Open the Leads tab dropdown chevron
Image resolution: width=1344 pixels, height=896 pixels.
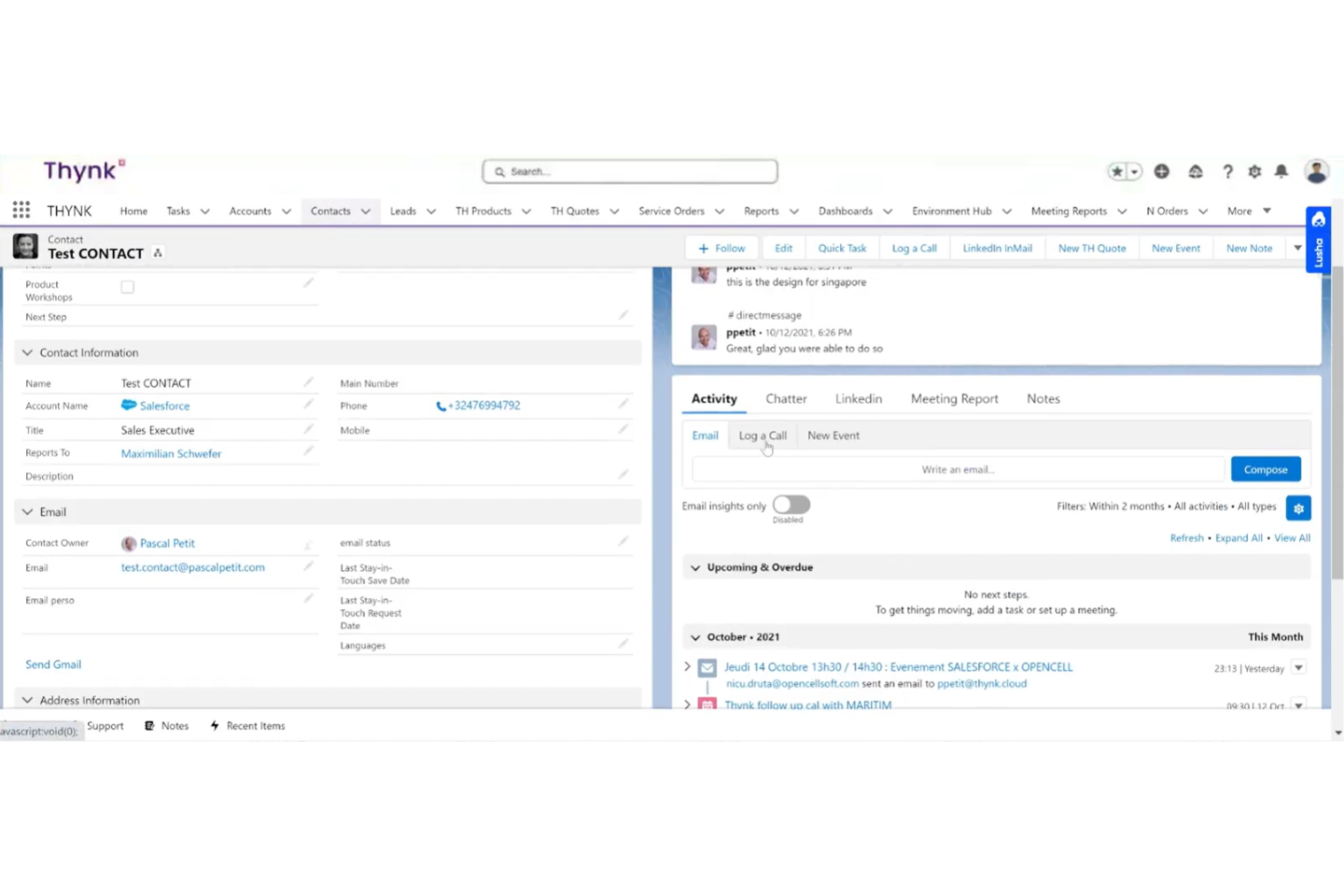pyautogui.click(x=431, y=211)
